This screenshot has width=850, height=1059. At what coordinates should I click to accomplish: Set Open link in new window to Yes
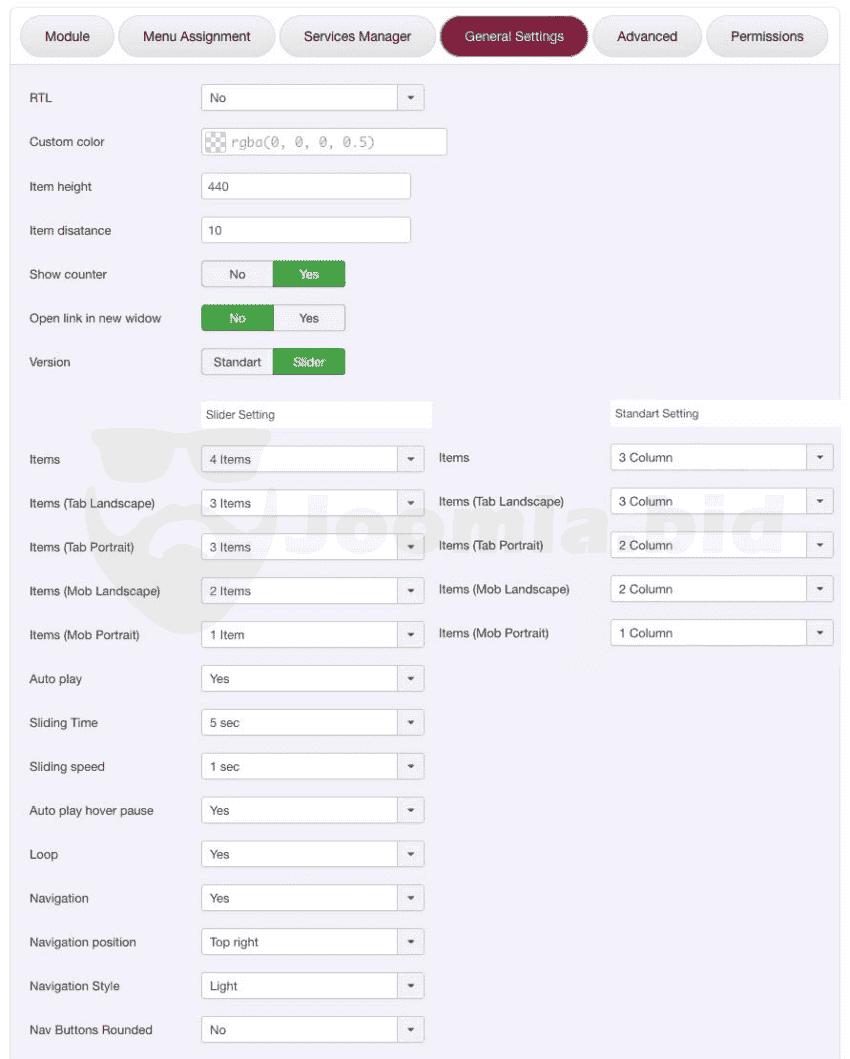point(309,318)
